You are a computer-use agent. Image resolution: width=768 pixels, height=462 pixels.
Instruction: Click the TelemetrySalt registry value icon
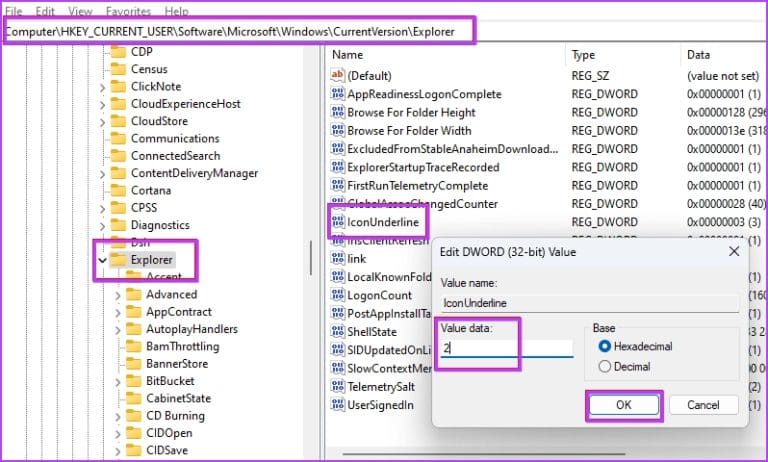(x=337, y=387)
